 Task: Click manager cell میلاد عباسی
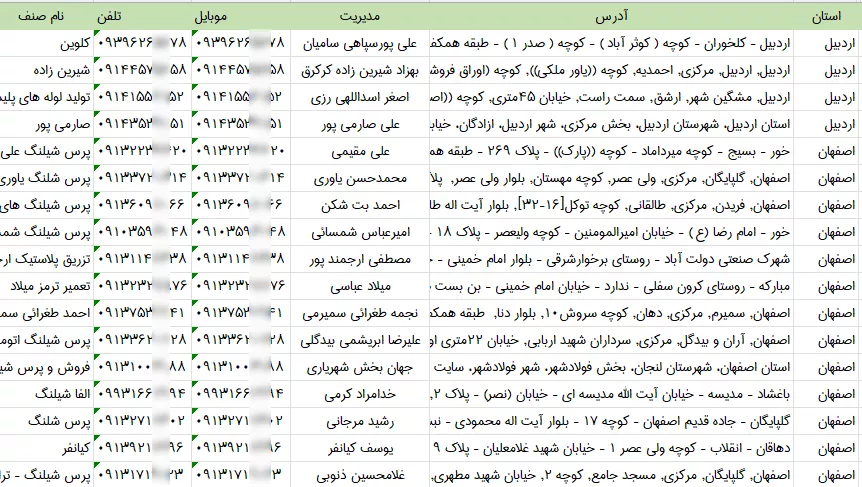360,286
